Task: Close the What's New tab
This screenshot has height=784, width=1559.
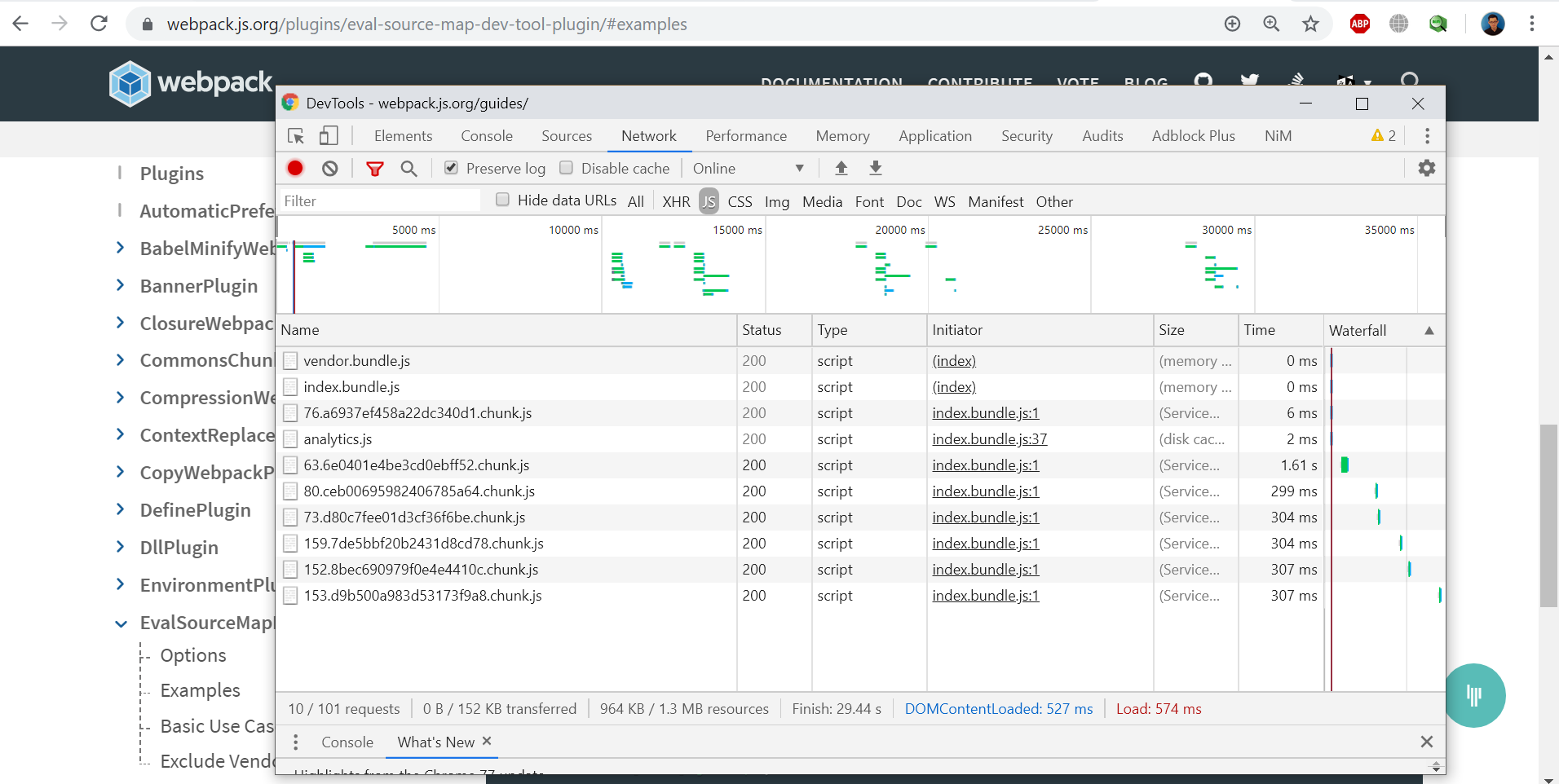Action: point(487,741)
